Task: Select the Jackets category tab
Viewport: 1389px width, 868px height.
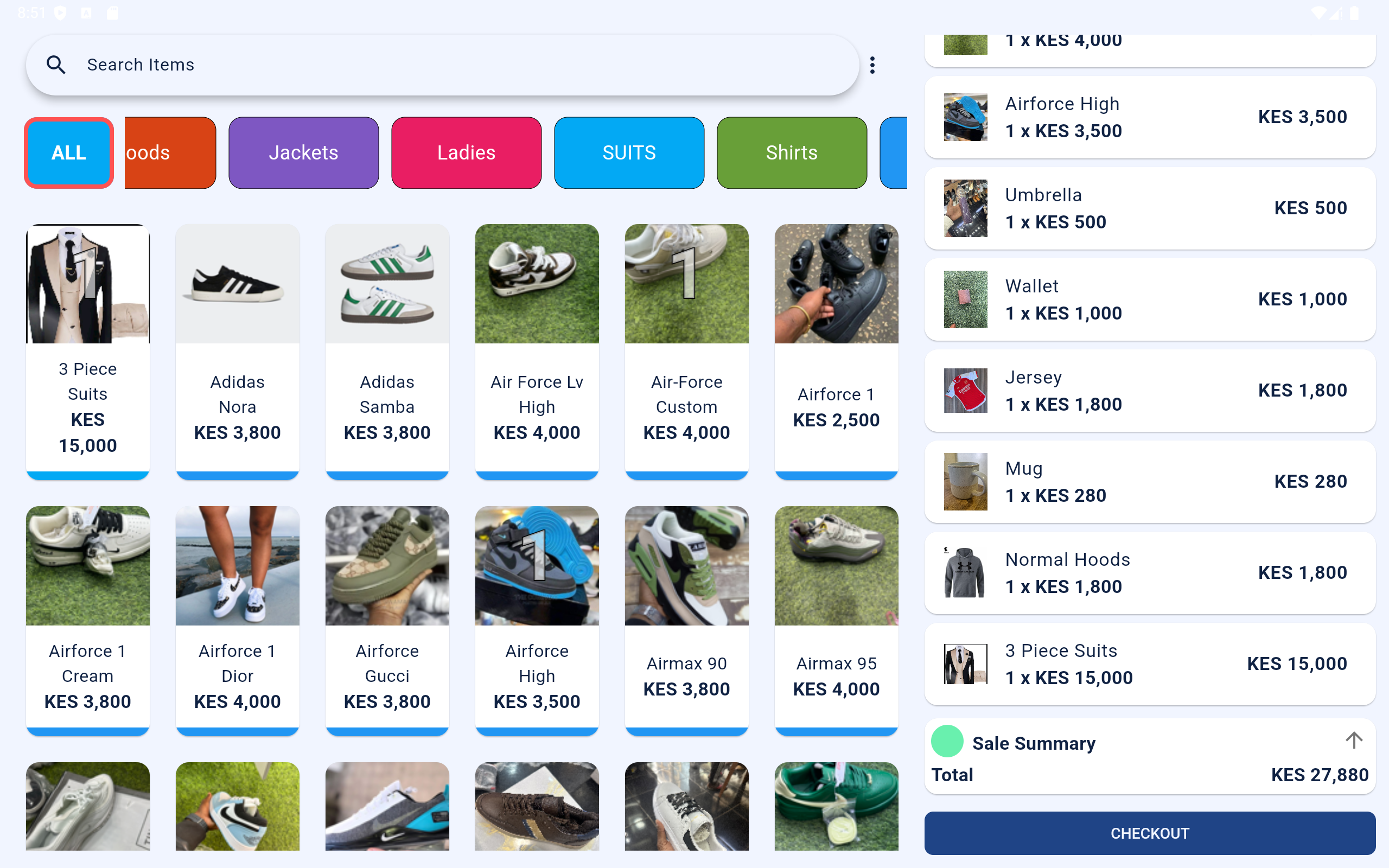Action: point(304,152)
